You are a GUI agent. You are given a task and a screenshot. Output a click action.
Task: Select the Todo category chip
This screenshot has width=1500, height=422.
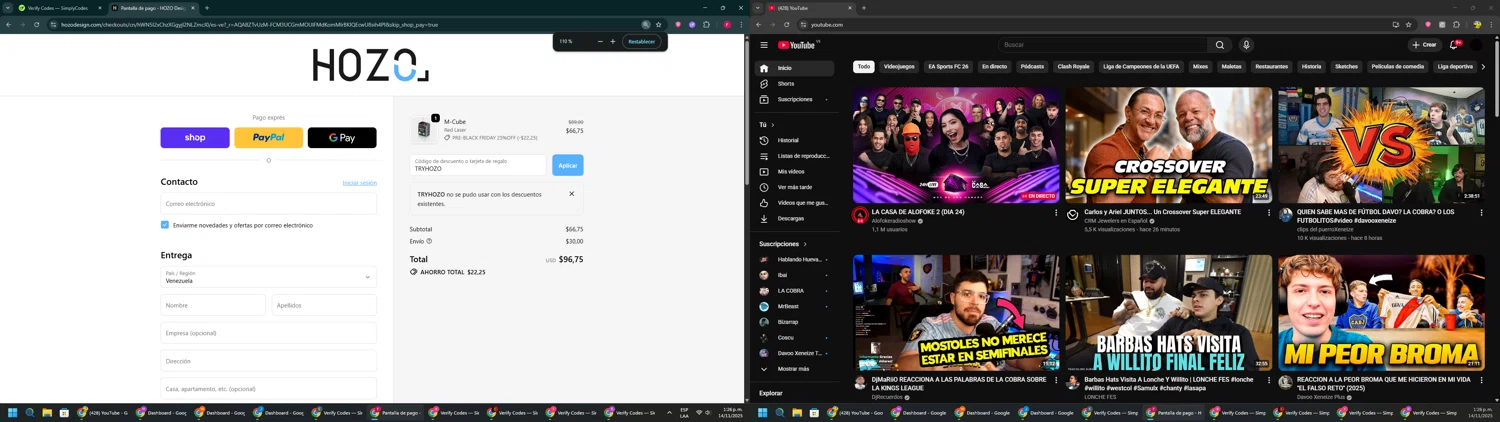864,67
